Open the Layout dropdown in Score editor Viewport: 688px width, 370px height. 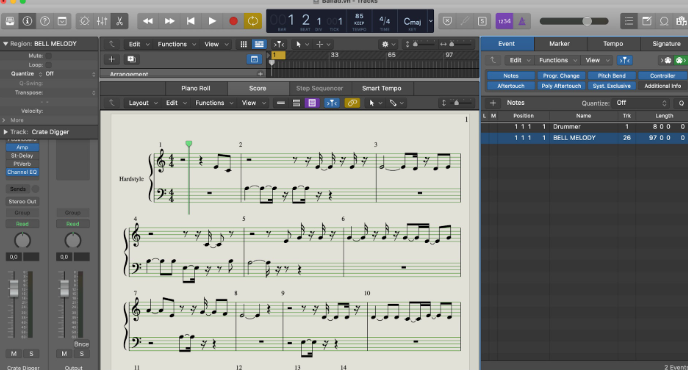[143, 103]
